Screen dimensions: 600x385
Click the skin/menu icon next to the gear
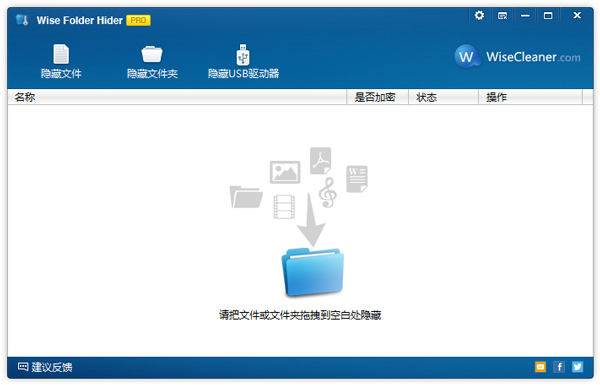coord(502,16)
